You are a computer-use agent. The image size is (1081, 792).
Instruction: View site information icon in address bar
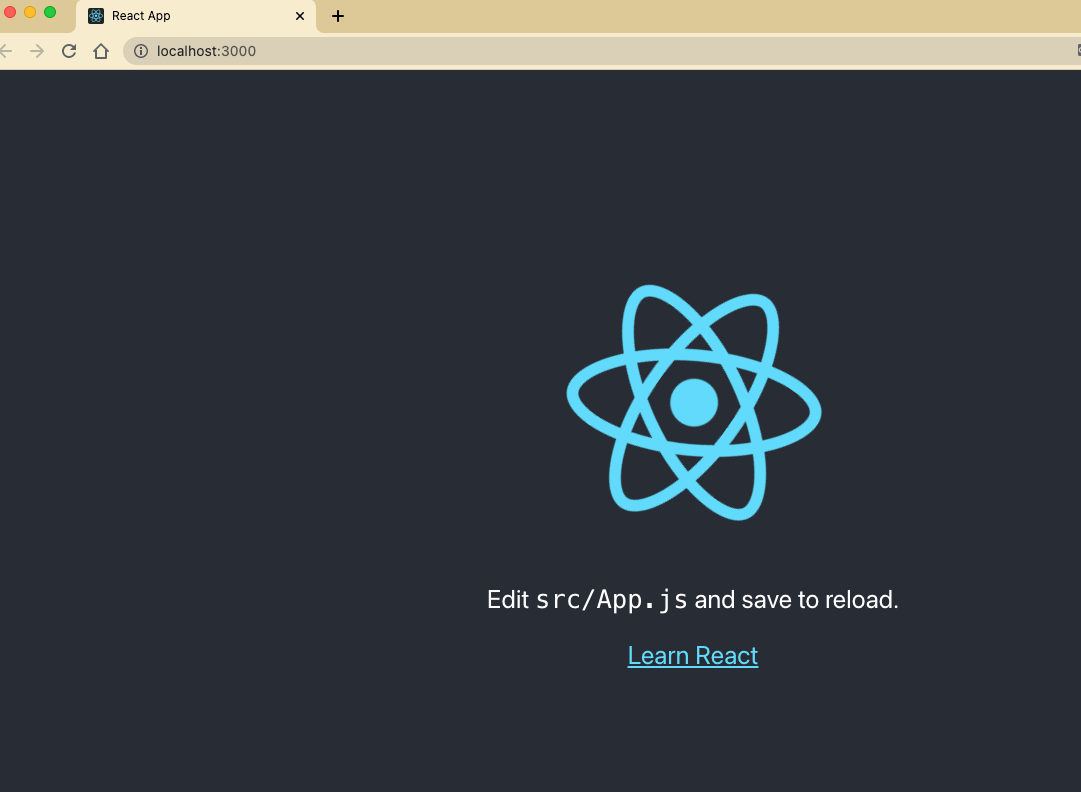tap(141, 51)
